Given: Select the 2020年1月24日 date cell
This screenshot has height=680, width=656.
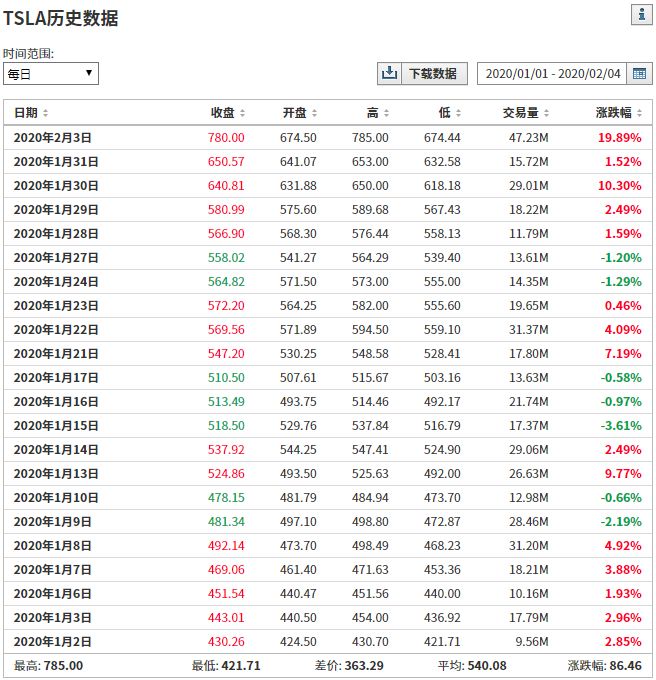Looking at the screenshot, I should point(56,282).
